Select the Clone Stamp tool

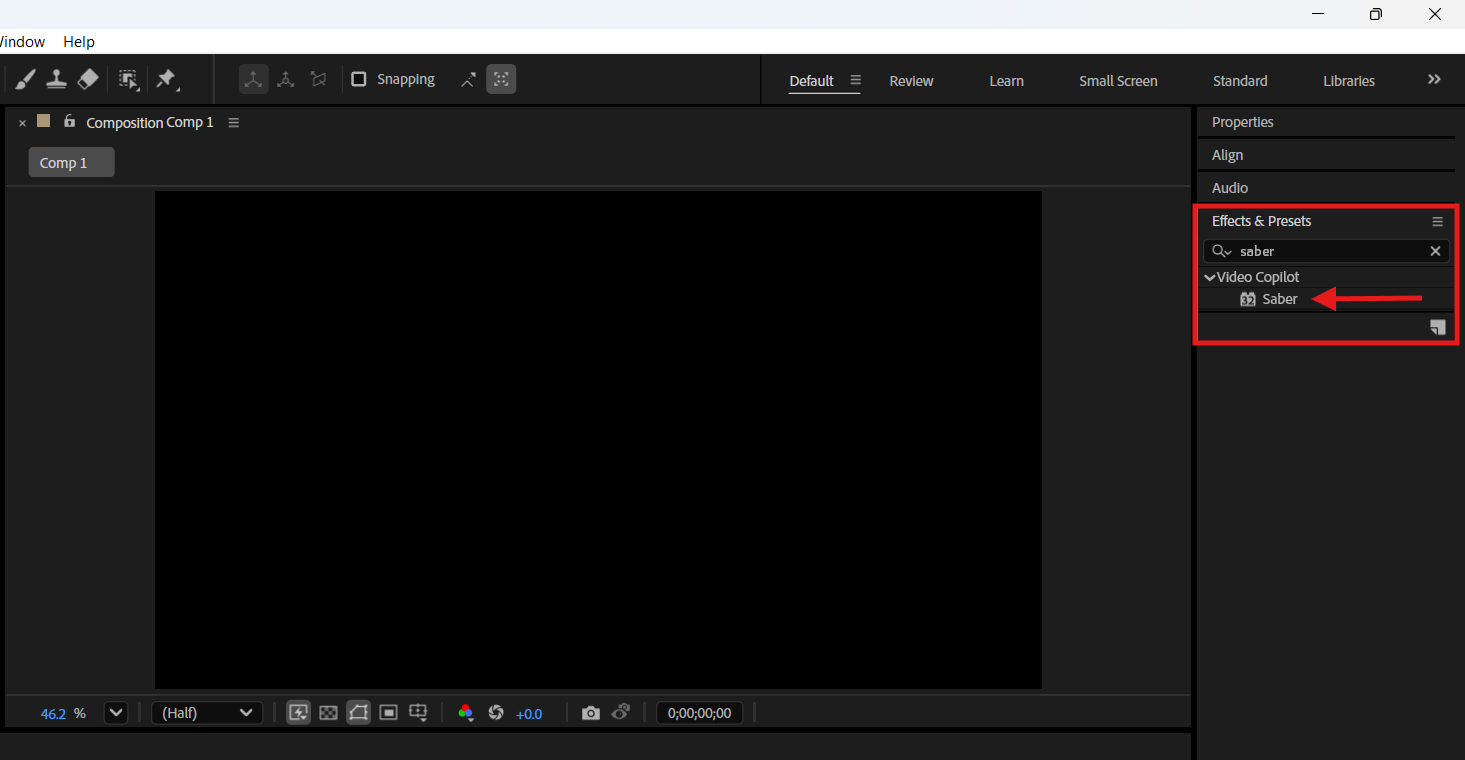point(57,79)
